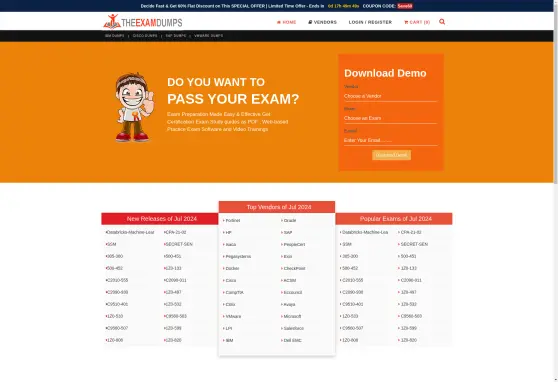Click the coupon code badge in banner
The width and height of the screenshot is (558, 382).
coord(405,6)
